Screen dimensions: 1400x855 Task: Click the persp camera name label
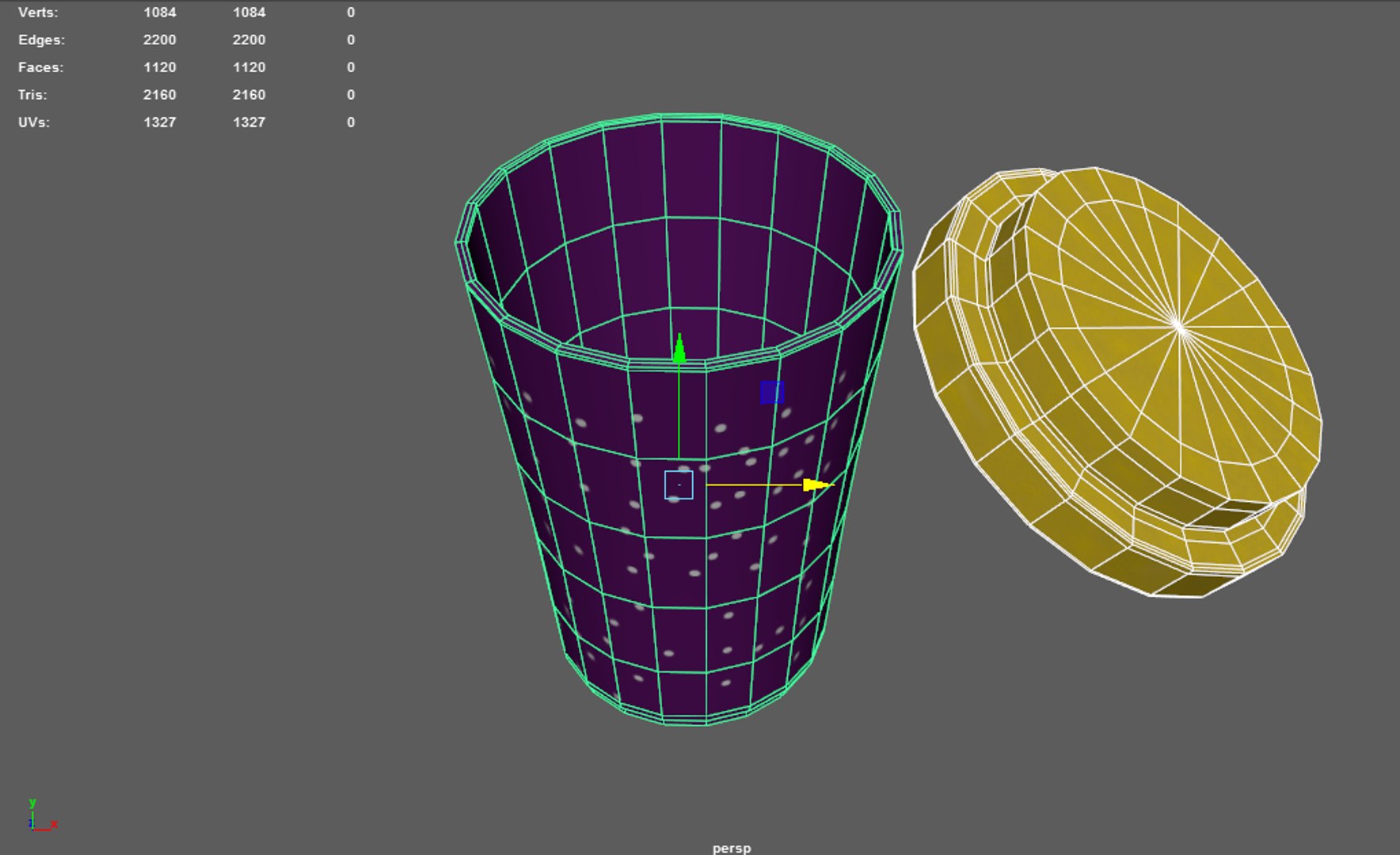(731, 848)
